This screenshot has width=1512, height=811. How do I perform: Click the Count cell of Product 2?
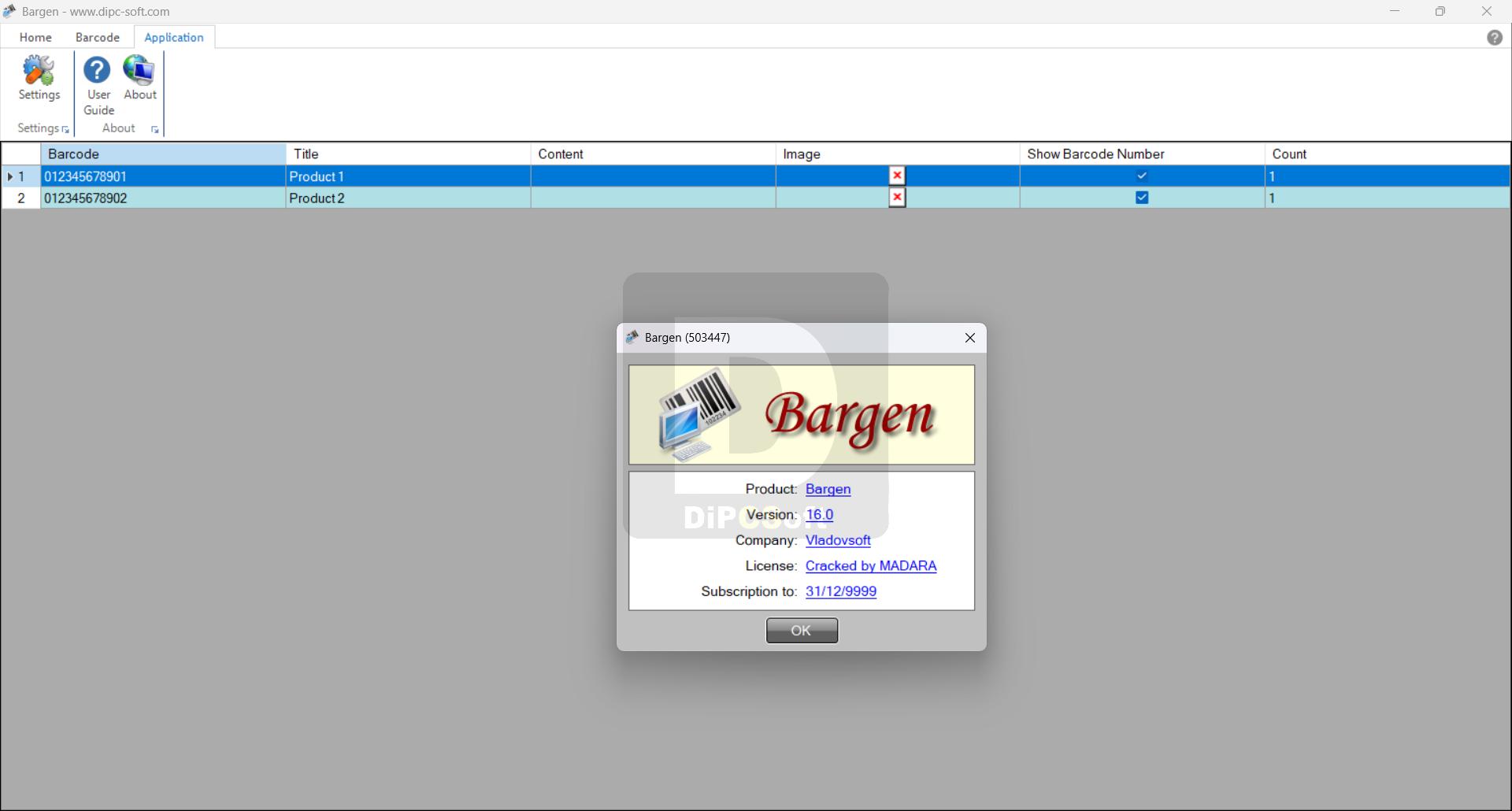(x=1388, y=198)
